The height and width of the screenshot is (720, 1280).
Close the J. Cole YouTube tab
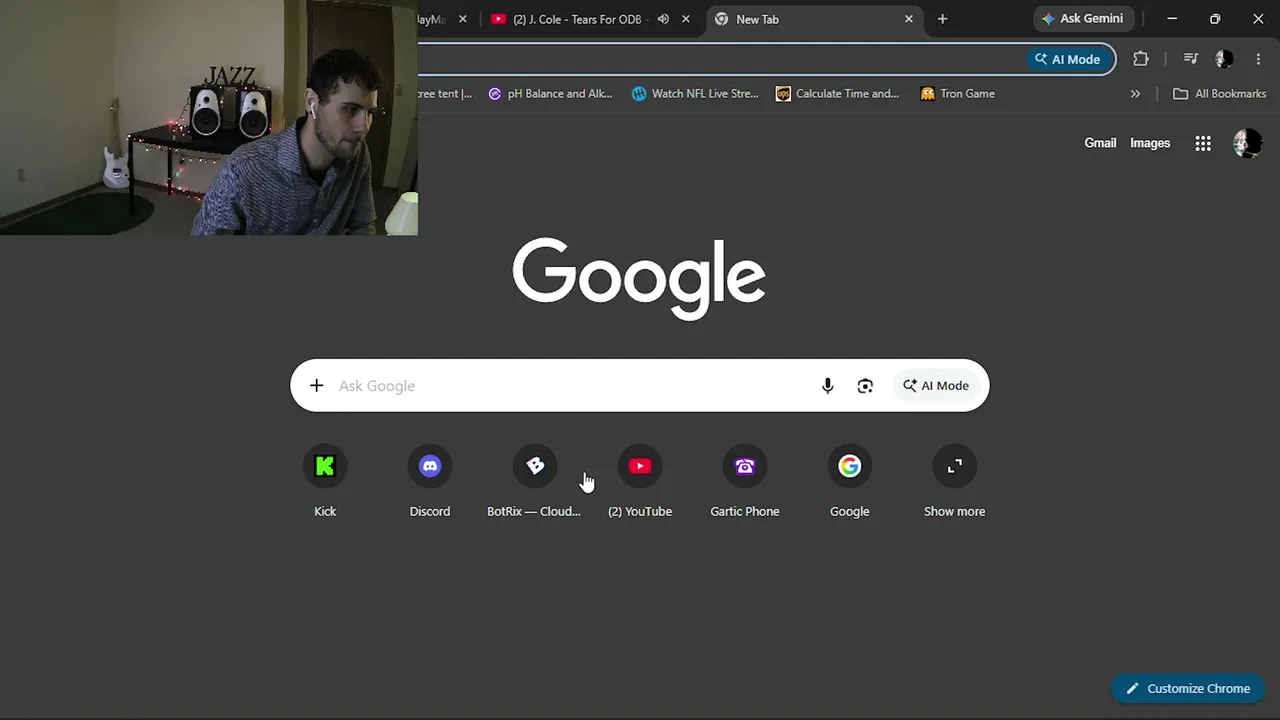pyautogui.click(x=686, y=19)
